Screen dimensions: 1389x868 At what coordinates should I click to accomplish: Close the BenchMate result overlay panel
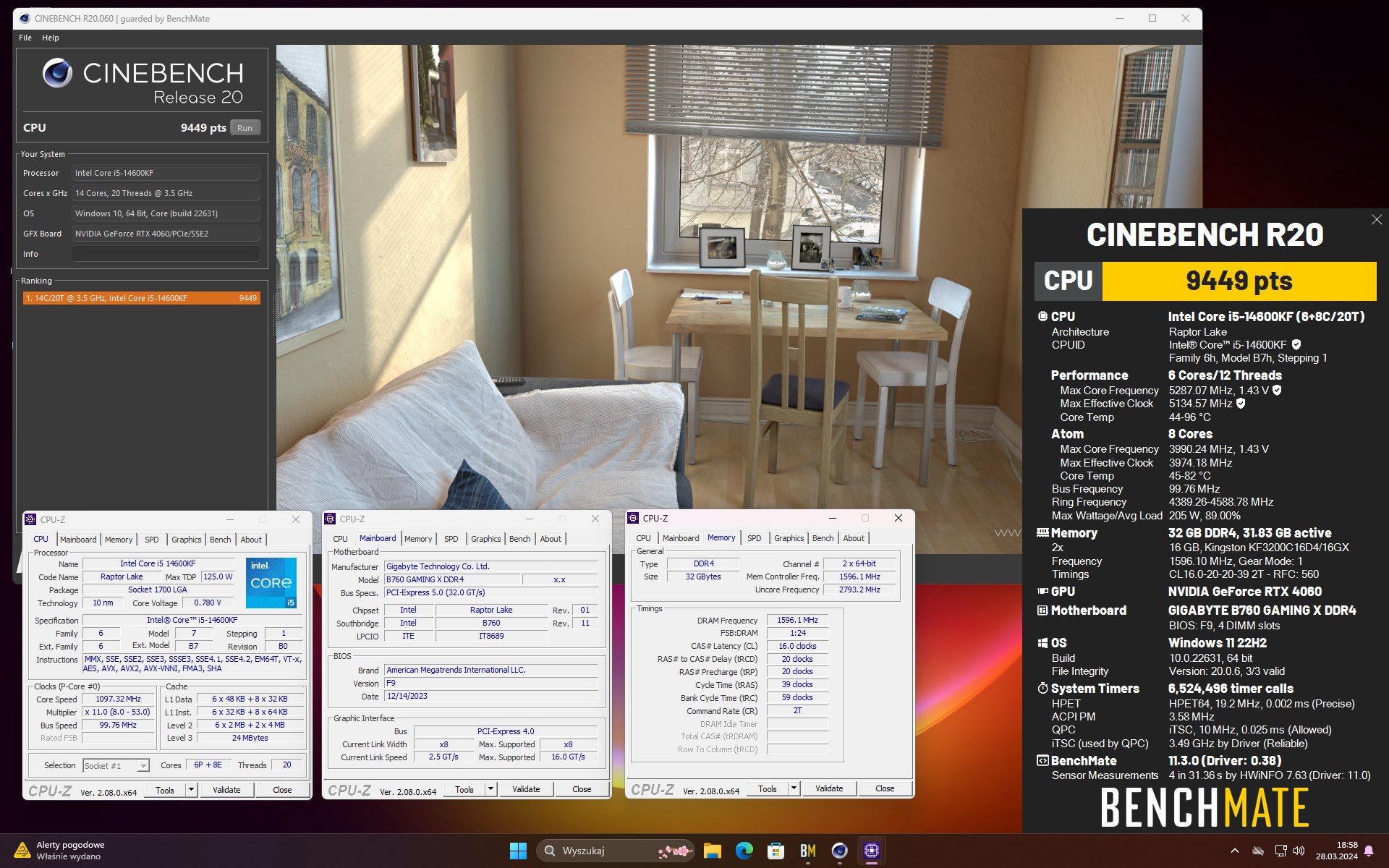pos(1376,220)
